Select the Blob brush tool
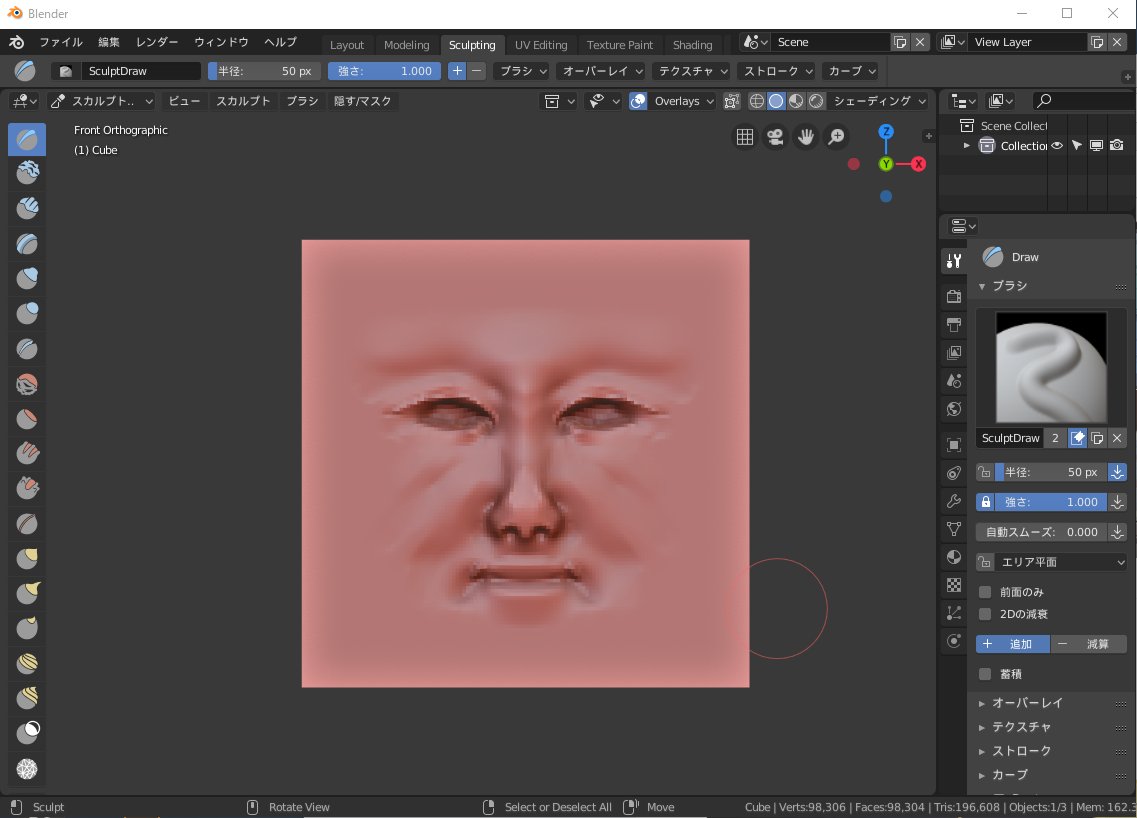 [27, 313]
